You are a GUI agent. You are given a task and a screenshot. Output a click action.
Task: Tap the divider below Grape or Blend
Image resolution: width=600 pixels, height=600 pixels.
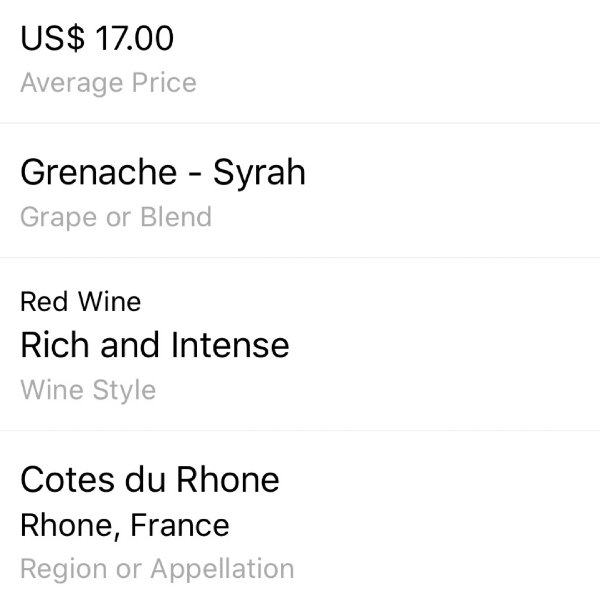tap(300, 258)
